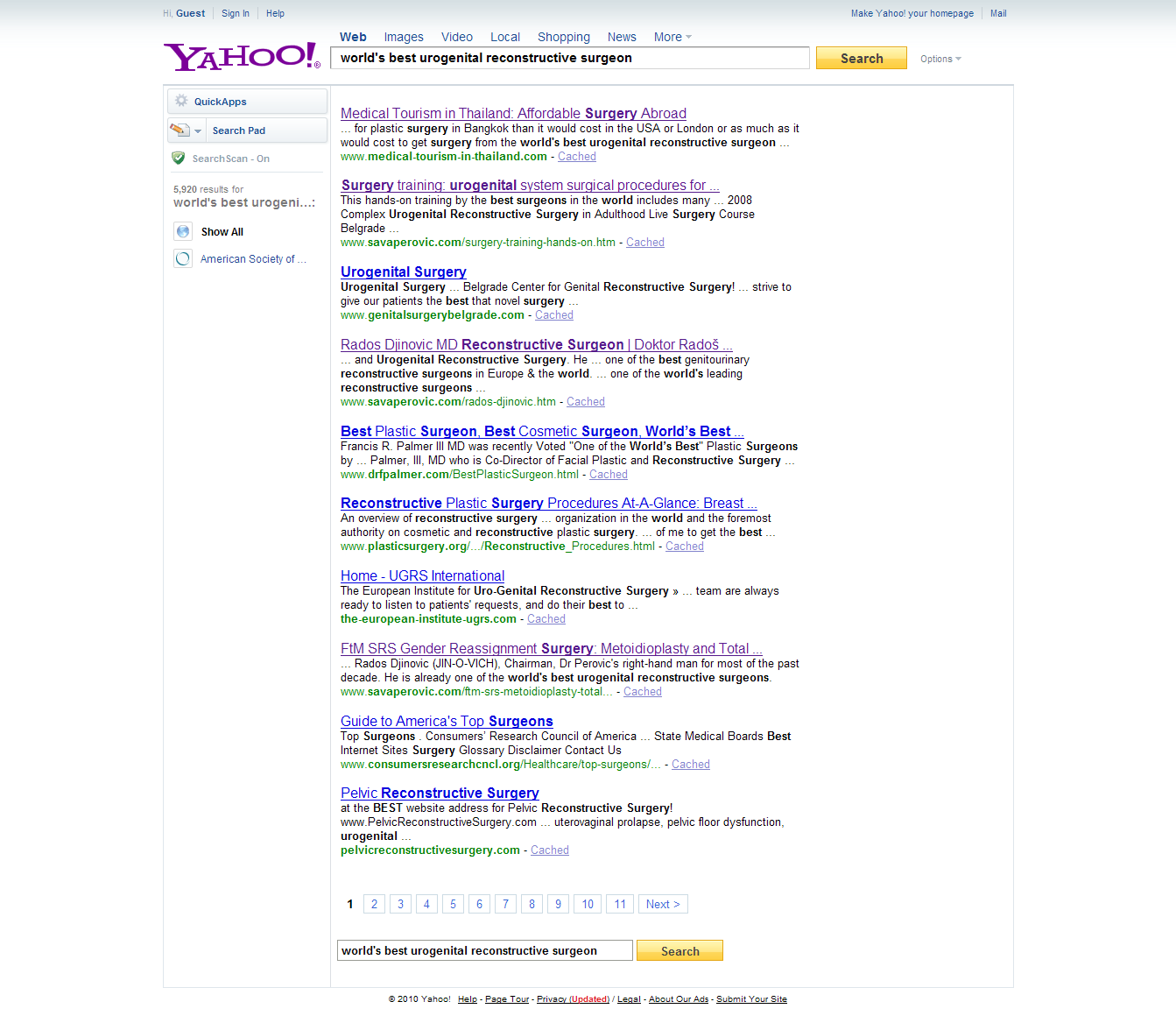
Task: Click the Show All globe icon
Action: coord(183,231)
